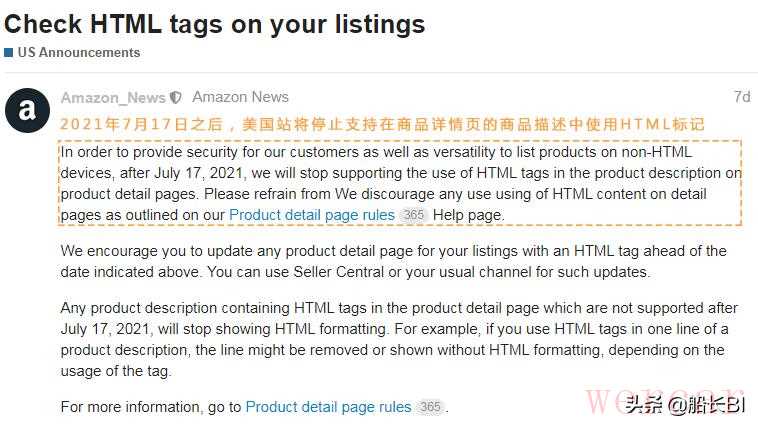The image size is (758, 427).
Task: Click the "Amazon News" user title
Action: (240, 97)
